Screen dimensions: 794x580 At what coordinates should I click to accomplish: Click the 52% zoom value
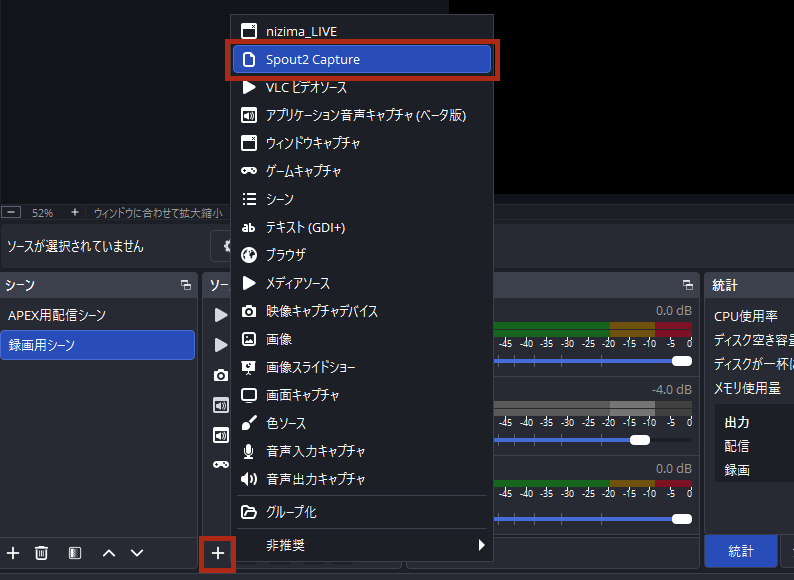(x=43, y=213)
